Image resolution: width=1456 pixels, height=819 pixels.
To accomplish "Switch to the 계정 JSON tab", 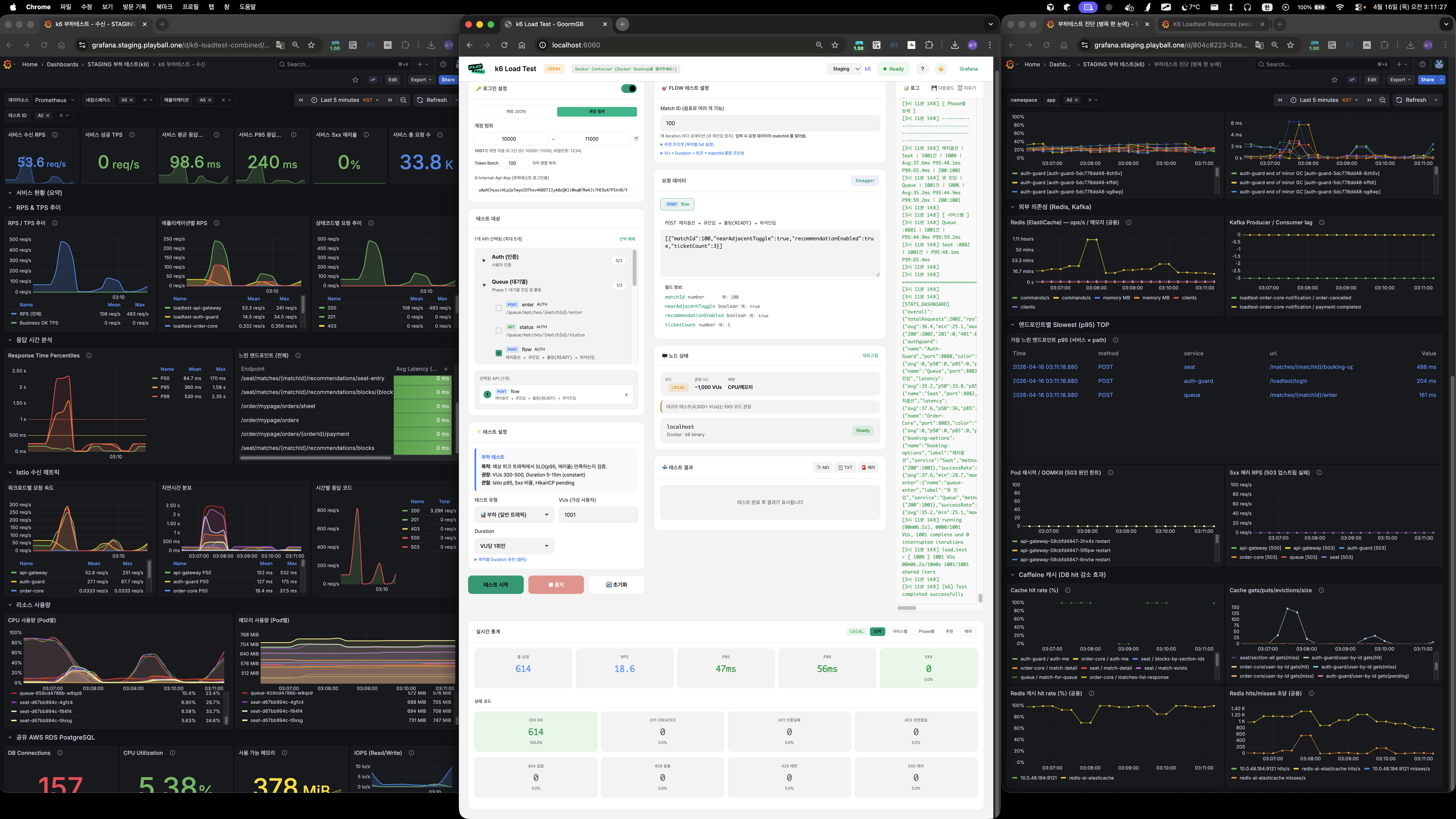I will pos(516,112).
